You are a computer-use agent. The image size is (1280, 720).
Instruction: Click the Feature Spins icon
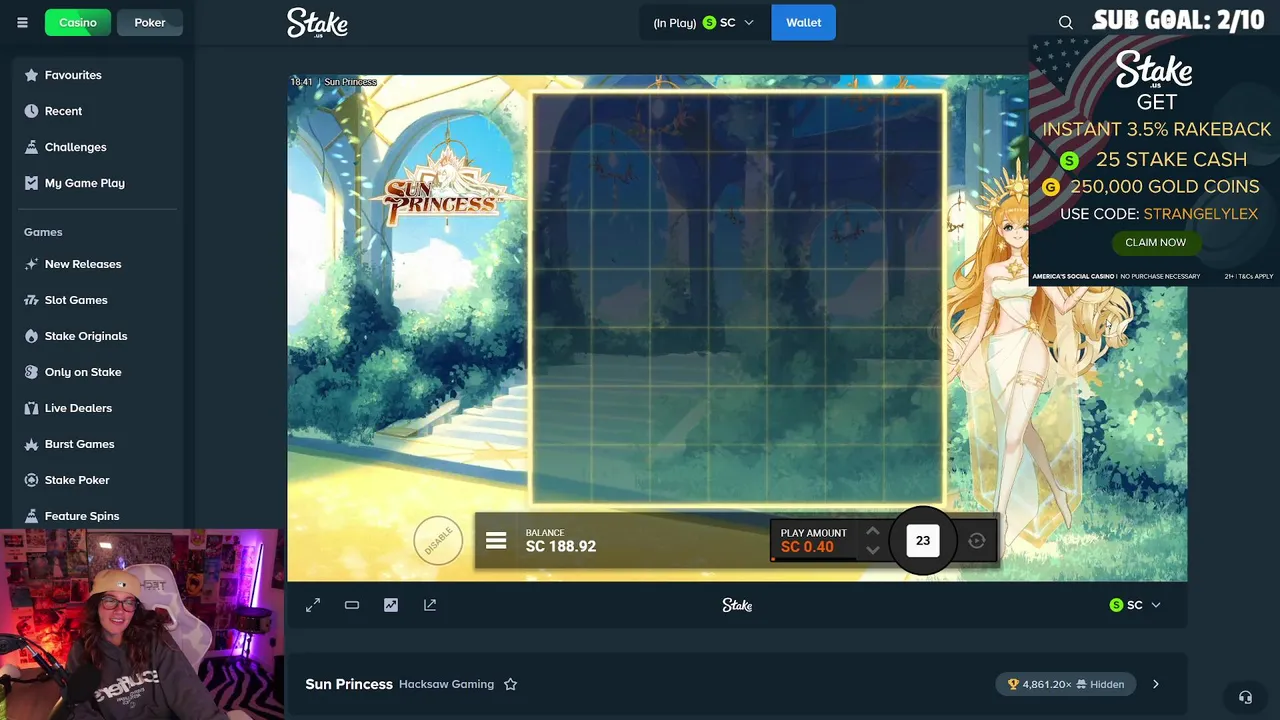pyautogui.click(x=31, y=516)
